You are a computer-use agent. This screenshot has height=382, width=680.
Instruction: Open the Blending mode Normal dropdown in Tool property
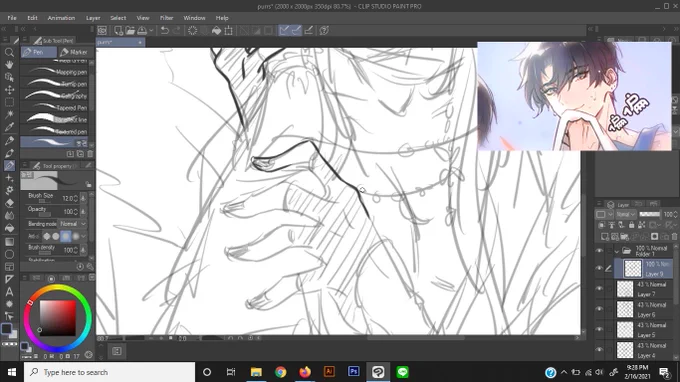click(73, 224)
